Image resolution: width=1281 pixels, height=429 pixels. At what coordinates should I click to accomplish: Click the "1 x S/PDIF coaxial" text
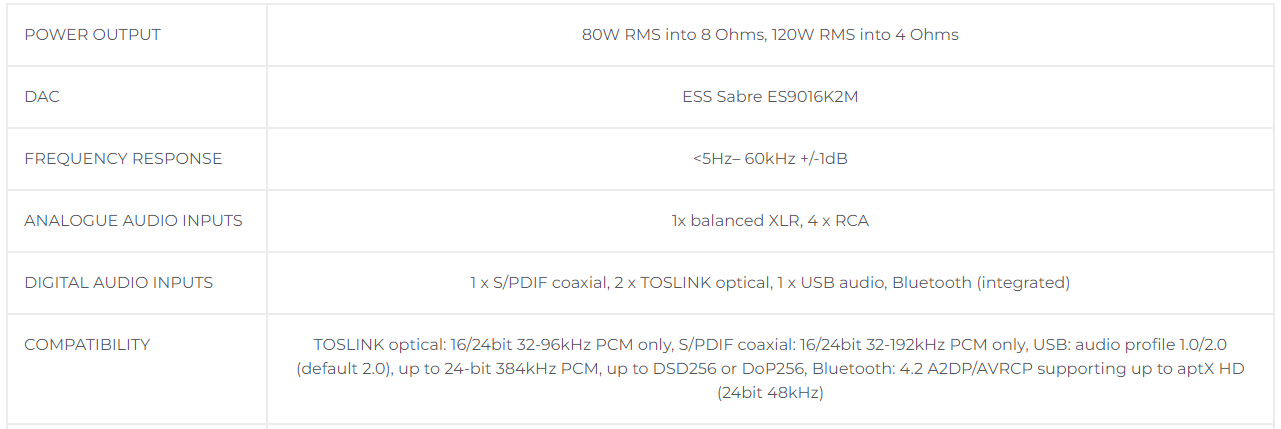pos(539,283)
